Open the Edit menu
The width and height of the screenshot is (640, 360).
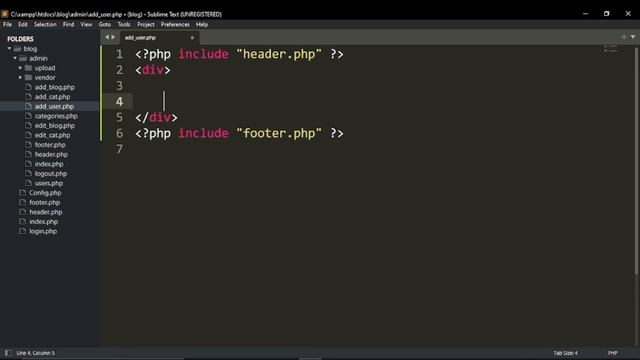pos(23,24)
